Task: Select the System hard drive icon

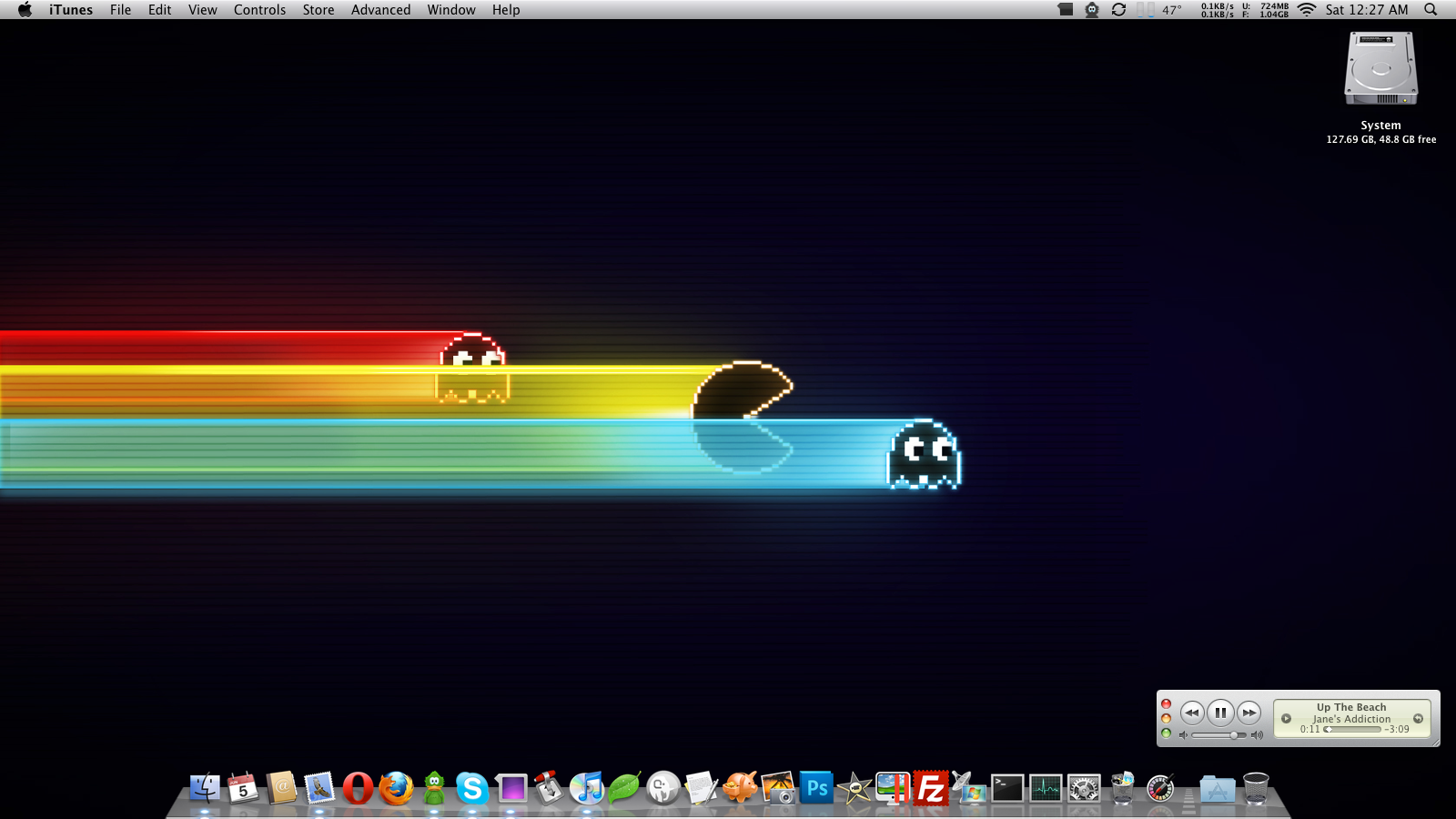Action: click(1381, 69)
